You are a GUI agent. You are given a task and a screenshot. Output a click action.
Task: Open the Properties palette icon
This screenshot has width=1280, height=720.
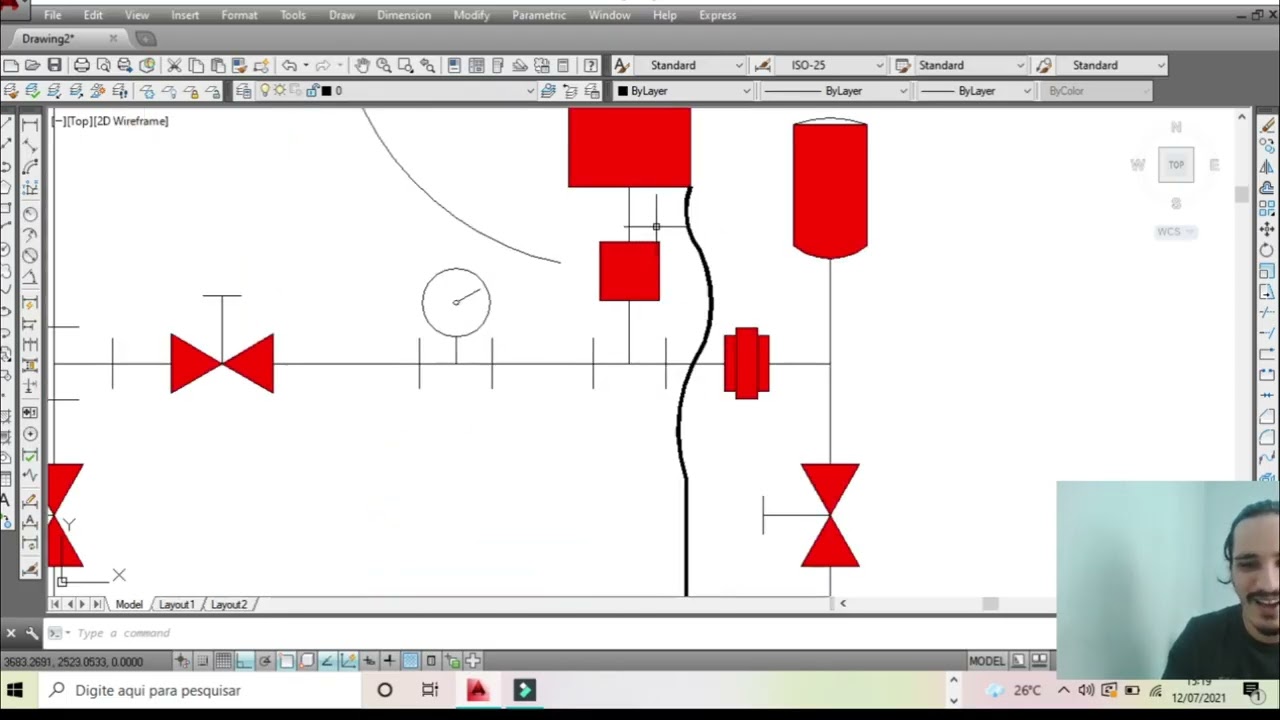pos(455,65)
